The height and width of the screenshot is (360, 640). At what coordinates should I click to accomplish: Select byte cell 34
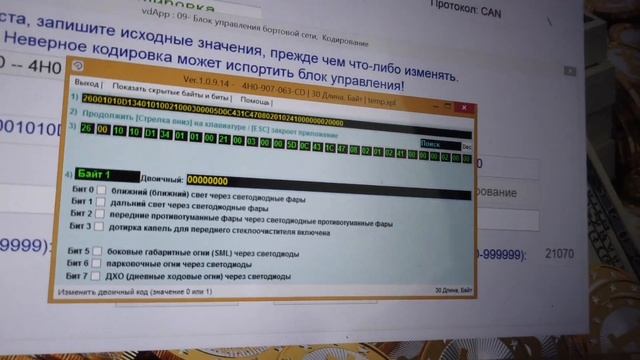pos(166,134)
